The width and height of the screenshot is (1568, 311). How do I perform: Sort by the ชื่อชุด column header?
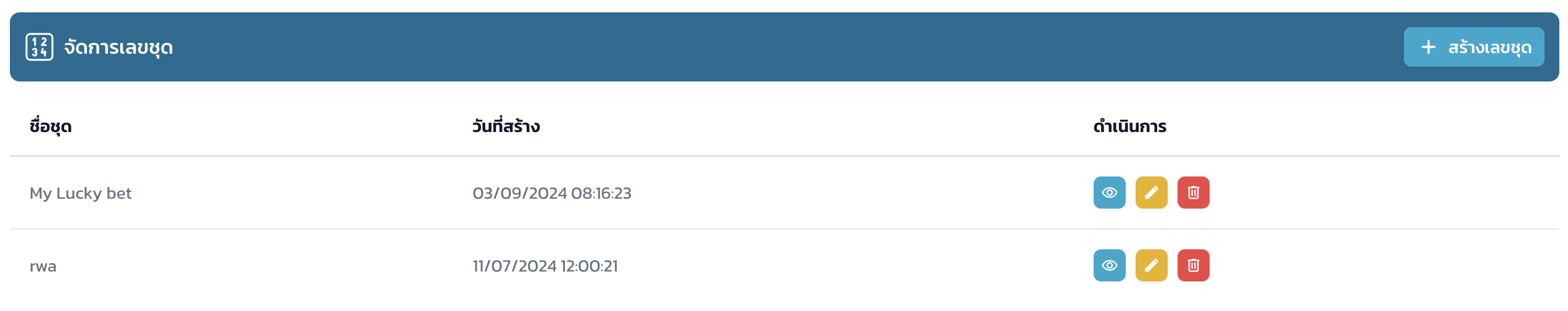pos(51,126)
